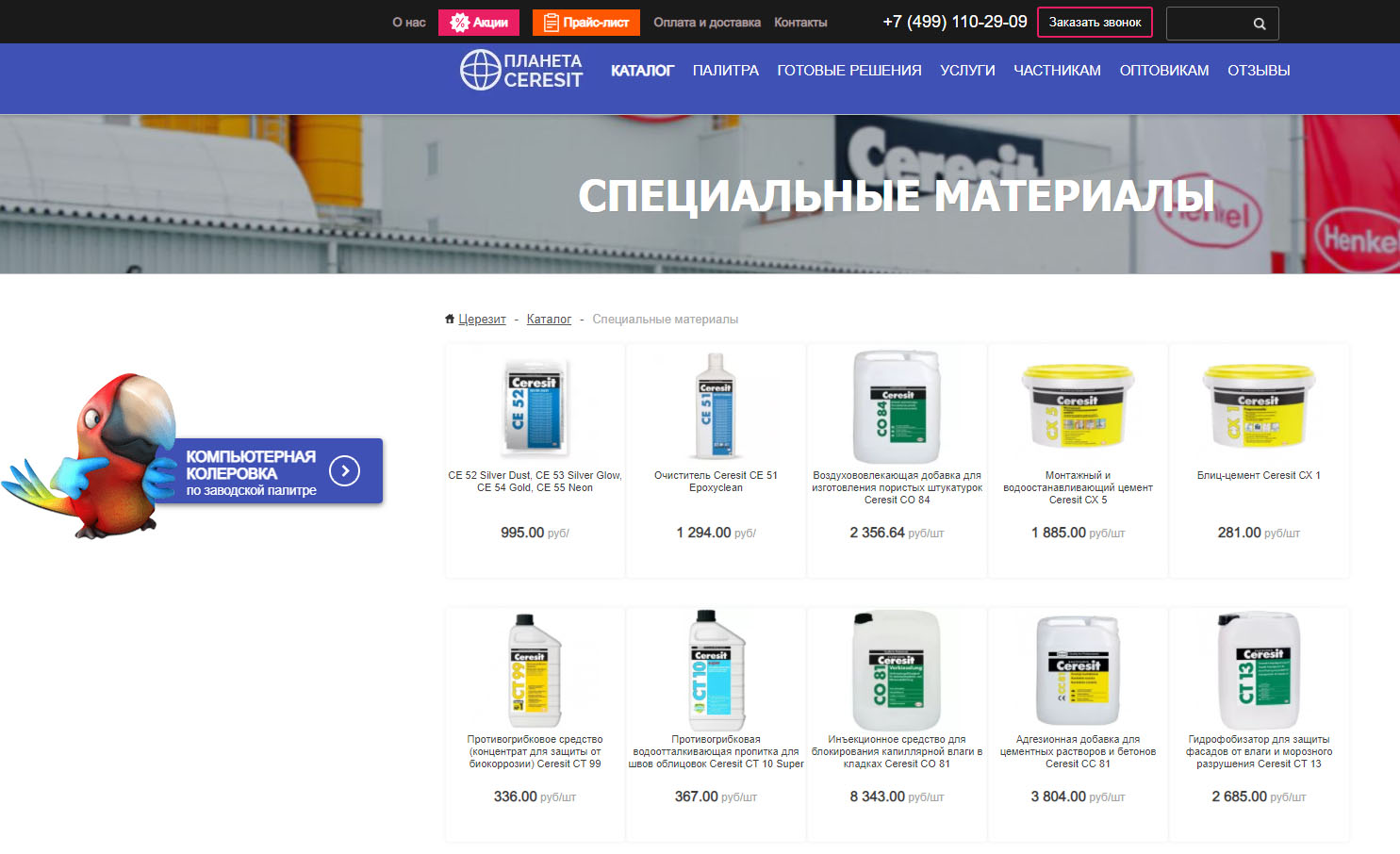The image size is (1400, 854).
Task: Open the ПАЛИТРА menu item
Action: click(x=725, y=71)
